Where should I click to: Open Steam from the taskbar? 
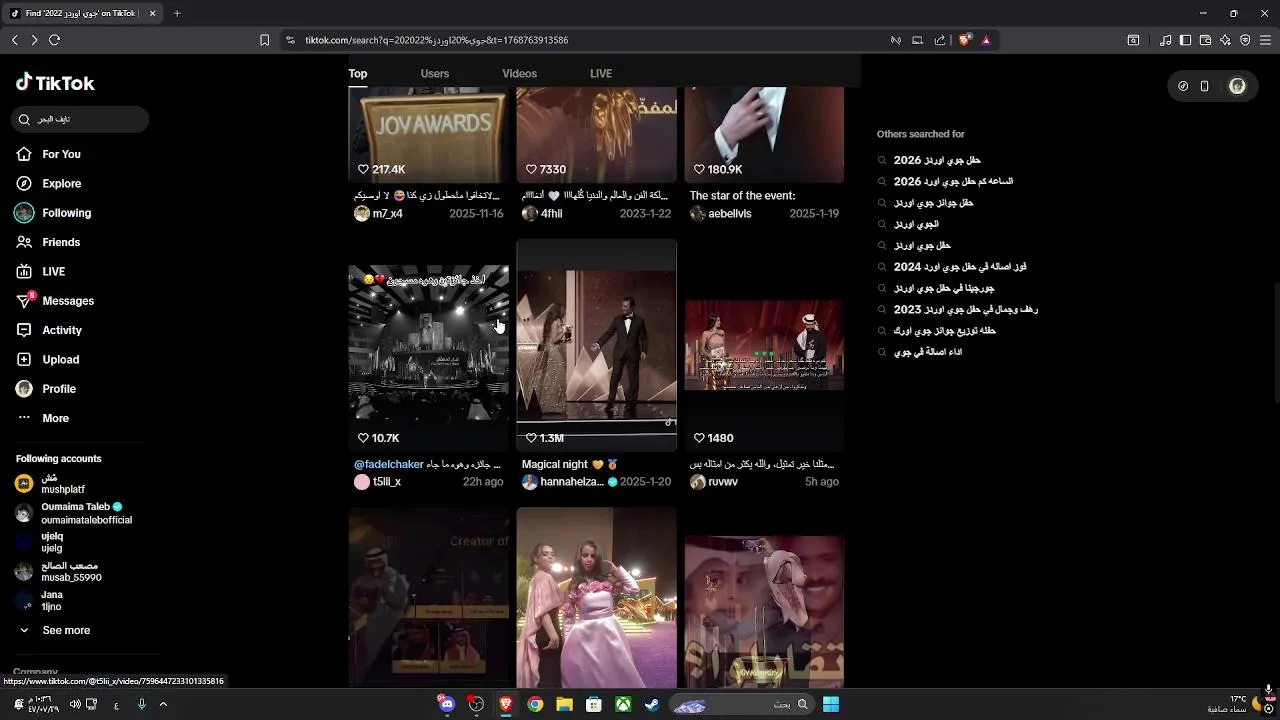click(x=652, y=704)
